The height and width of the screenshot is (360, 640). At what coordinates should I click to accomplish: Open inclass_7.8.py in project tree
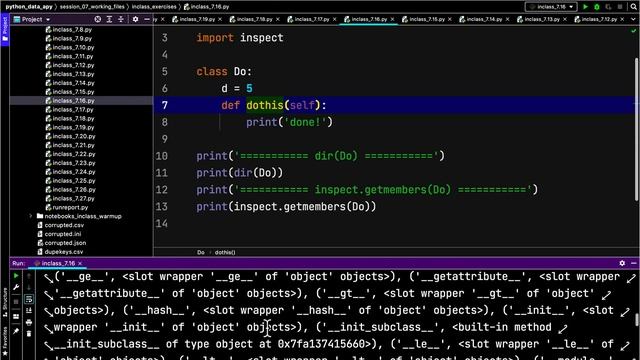[x=72, y=29]
